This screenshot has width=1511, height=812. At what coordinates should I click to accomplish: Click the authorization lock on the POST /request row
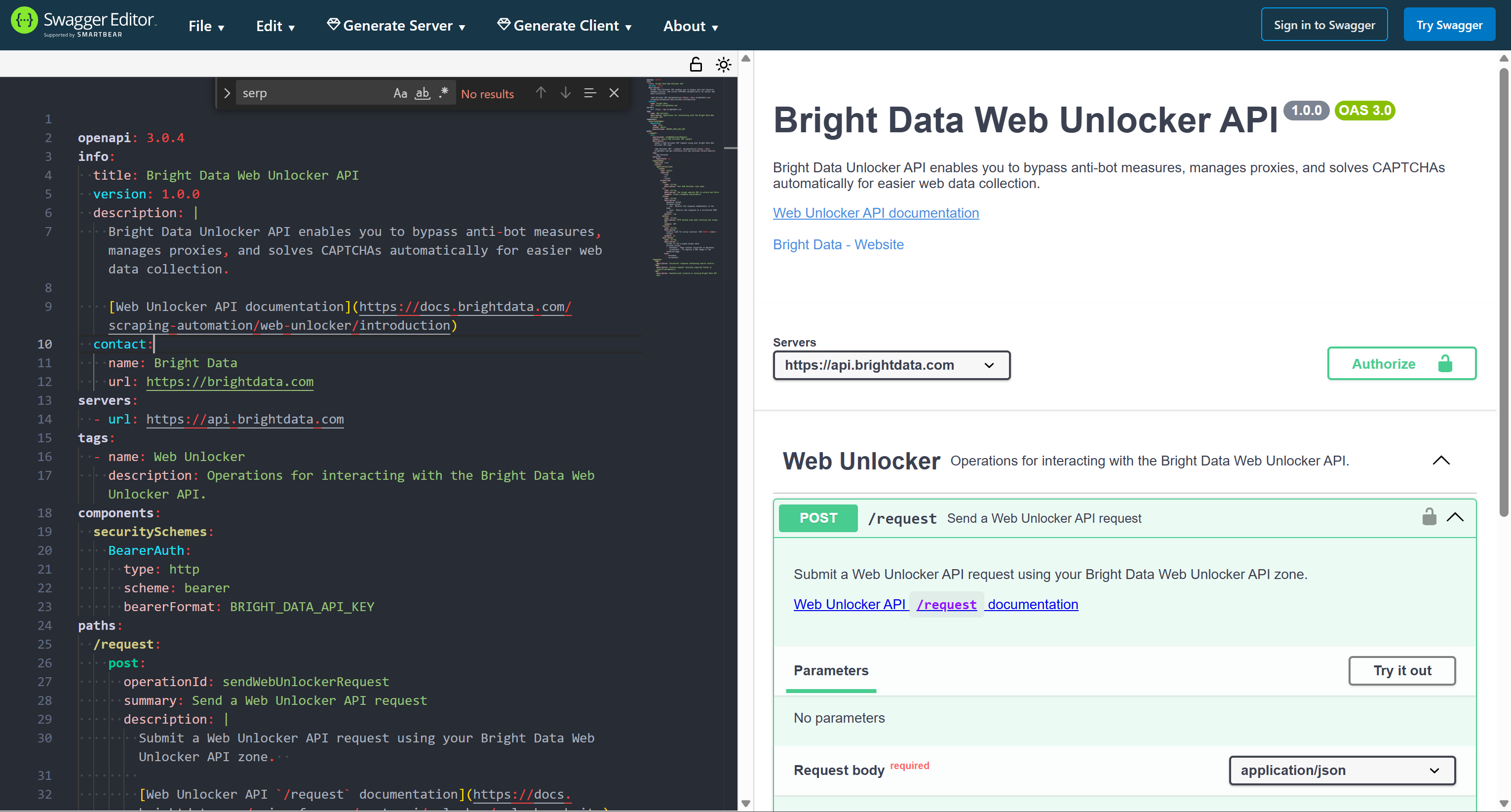1430,517
